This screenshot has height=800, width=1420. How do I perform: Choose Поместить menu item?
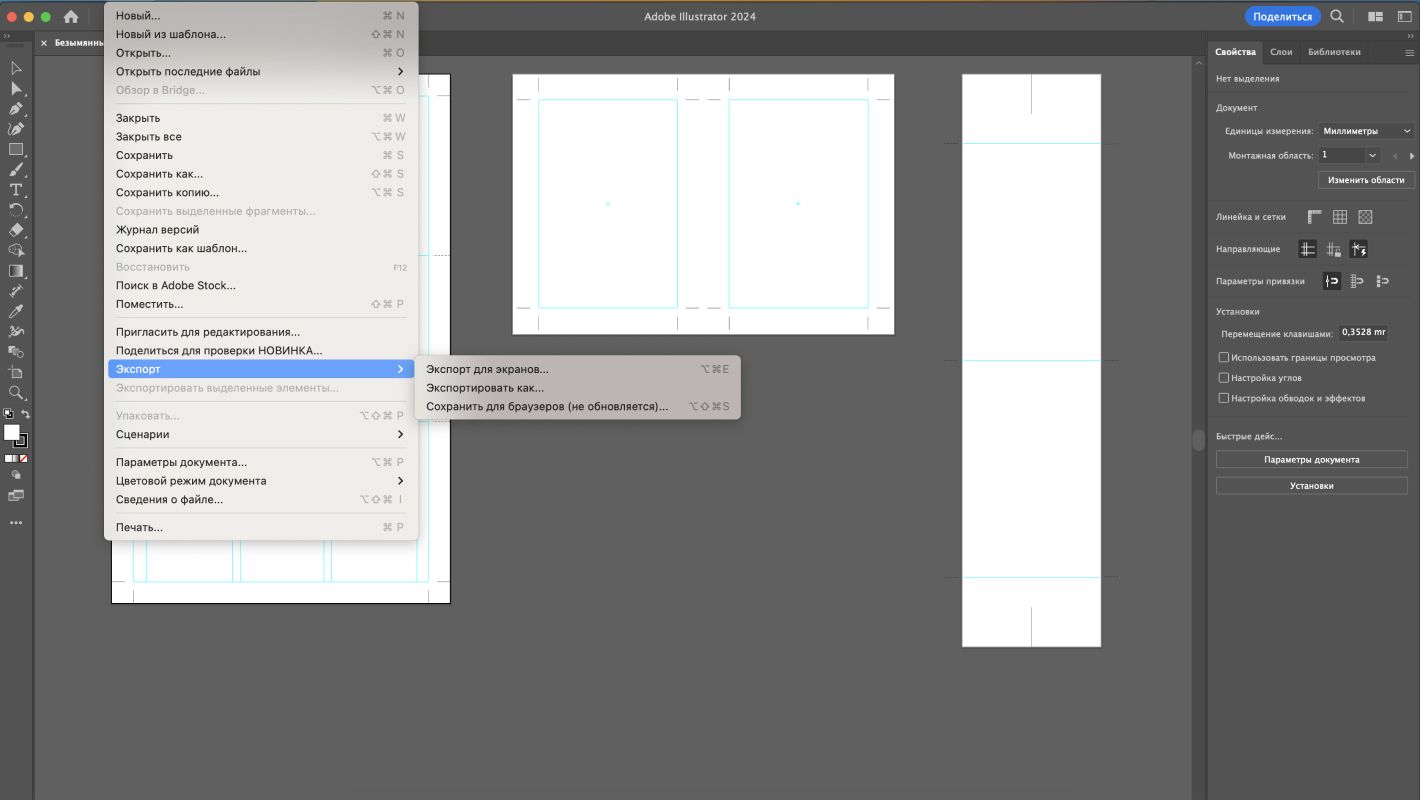tap(260, 304)
